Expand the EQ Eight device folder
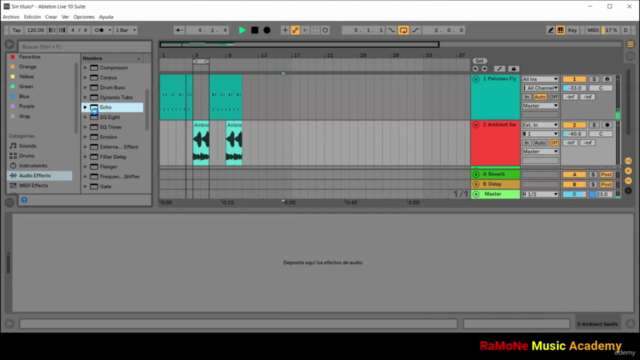640x360 pixels. pyautogui.click(x=85, y=117)
